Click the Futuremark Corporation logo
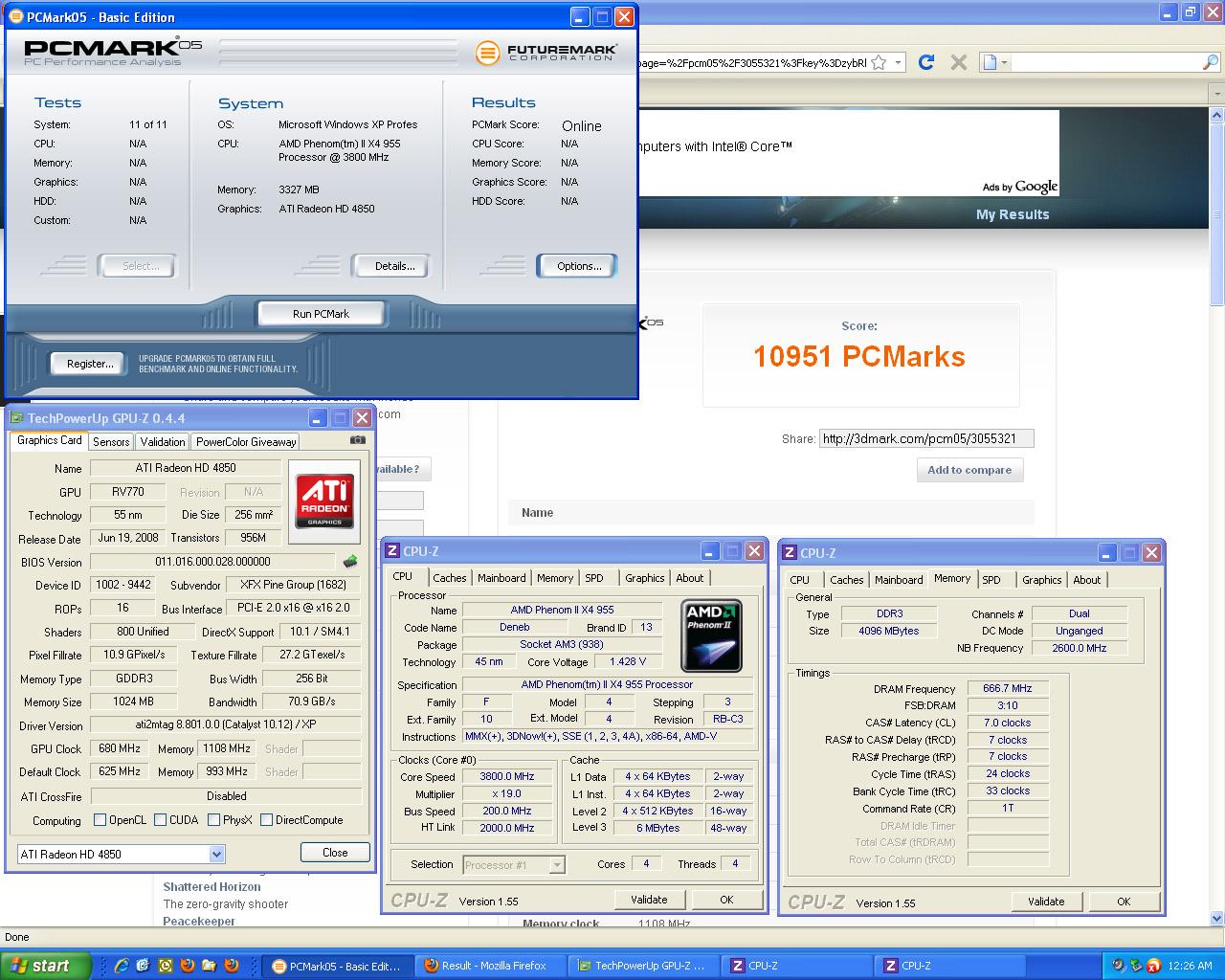Image resolution: width=1225 pixels, height=980 pixels. [546, 52]
